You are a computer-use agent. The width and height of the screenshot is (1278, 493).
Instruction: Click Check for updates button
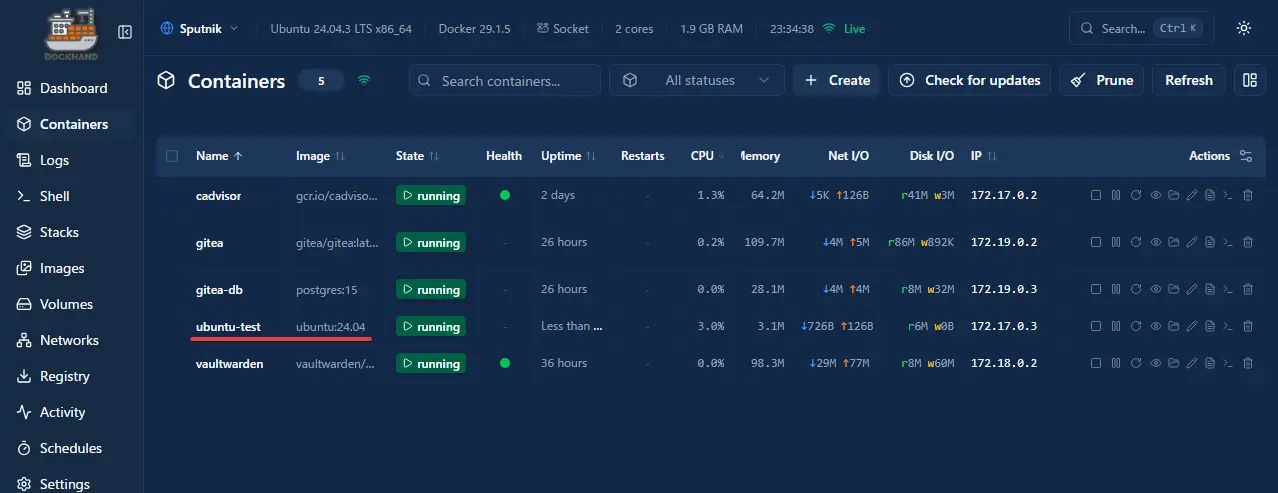tap(969, 80)
